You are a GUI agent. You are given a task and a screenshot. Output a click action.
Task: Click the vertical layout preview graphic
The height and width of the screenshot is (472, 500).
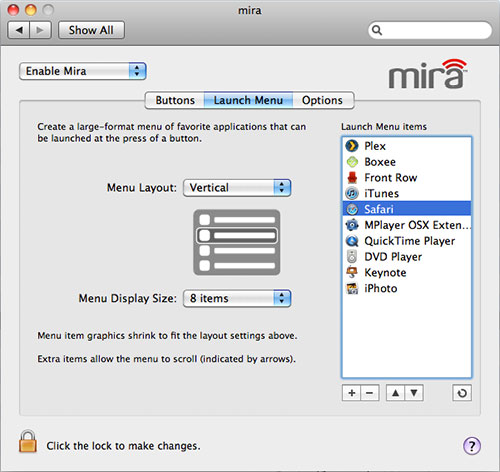tap(237, 242)
